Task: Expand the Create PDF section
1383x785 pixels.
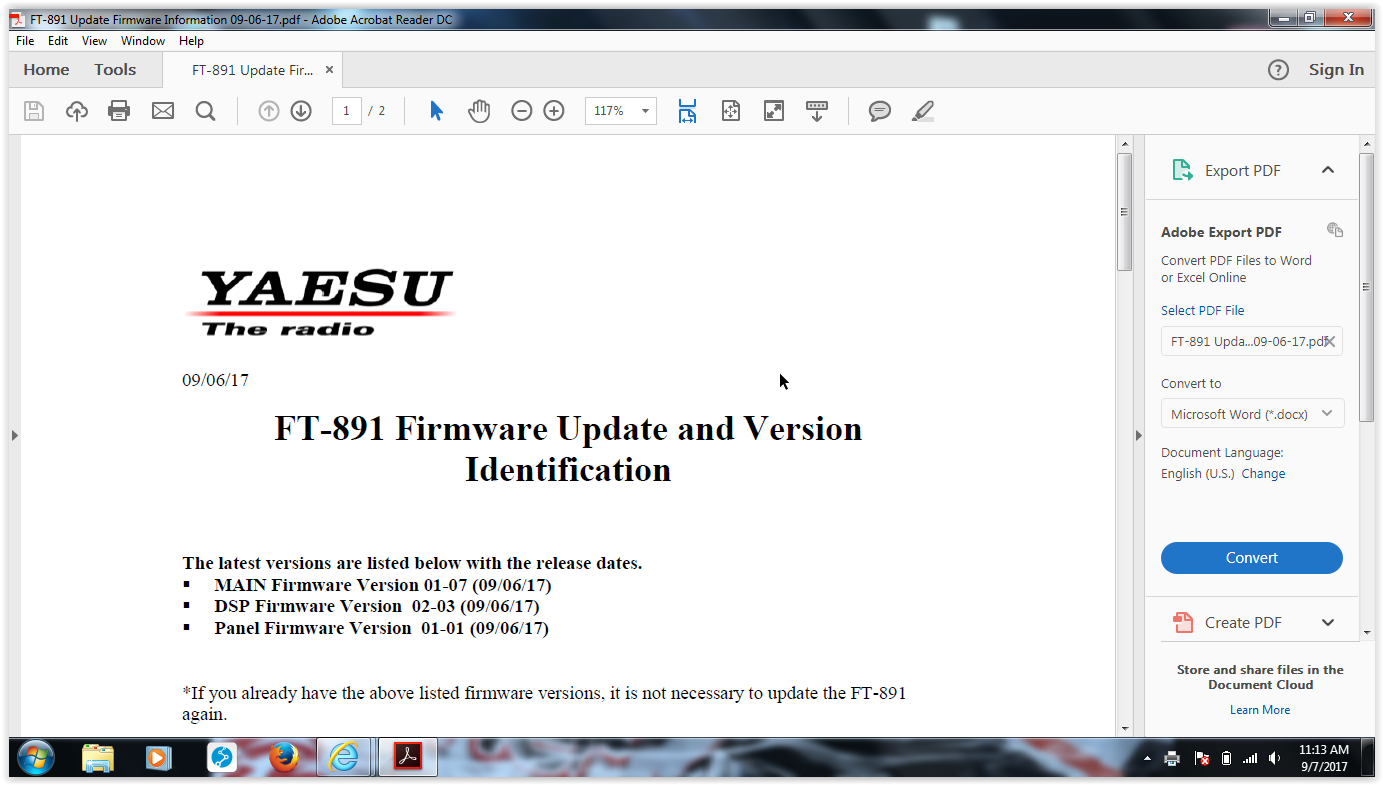Action: [x=1327, y=622]
